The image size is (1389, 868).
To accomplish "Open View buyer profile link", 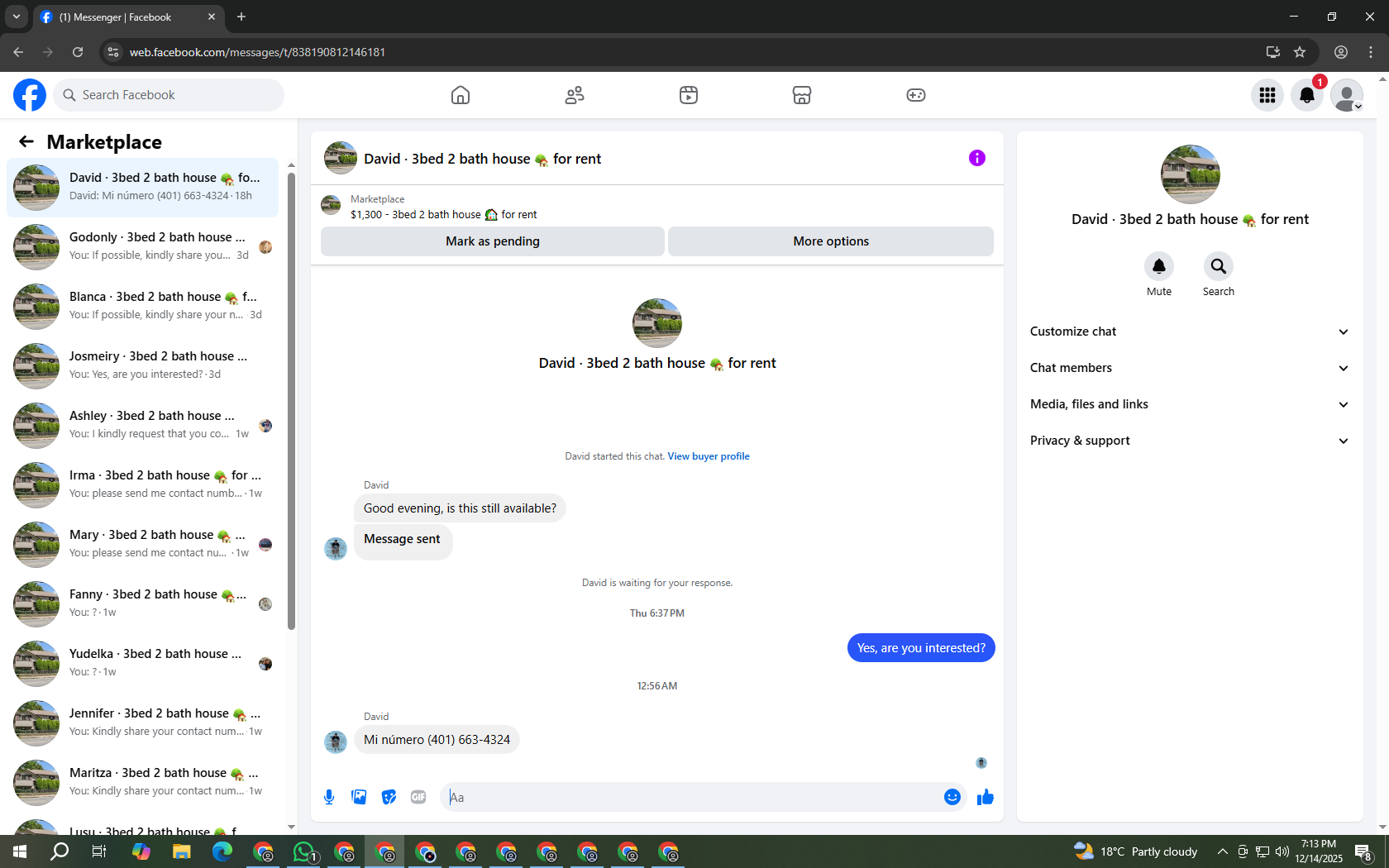I will pos(709,456).
